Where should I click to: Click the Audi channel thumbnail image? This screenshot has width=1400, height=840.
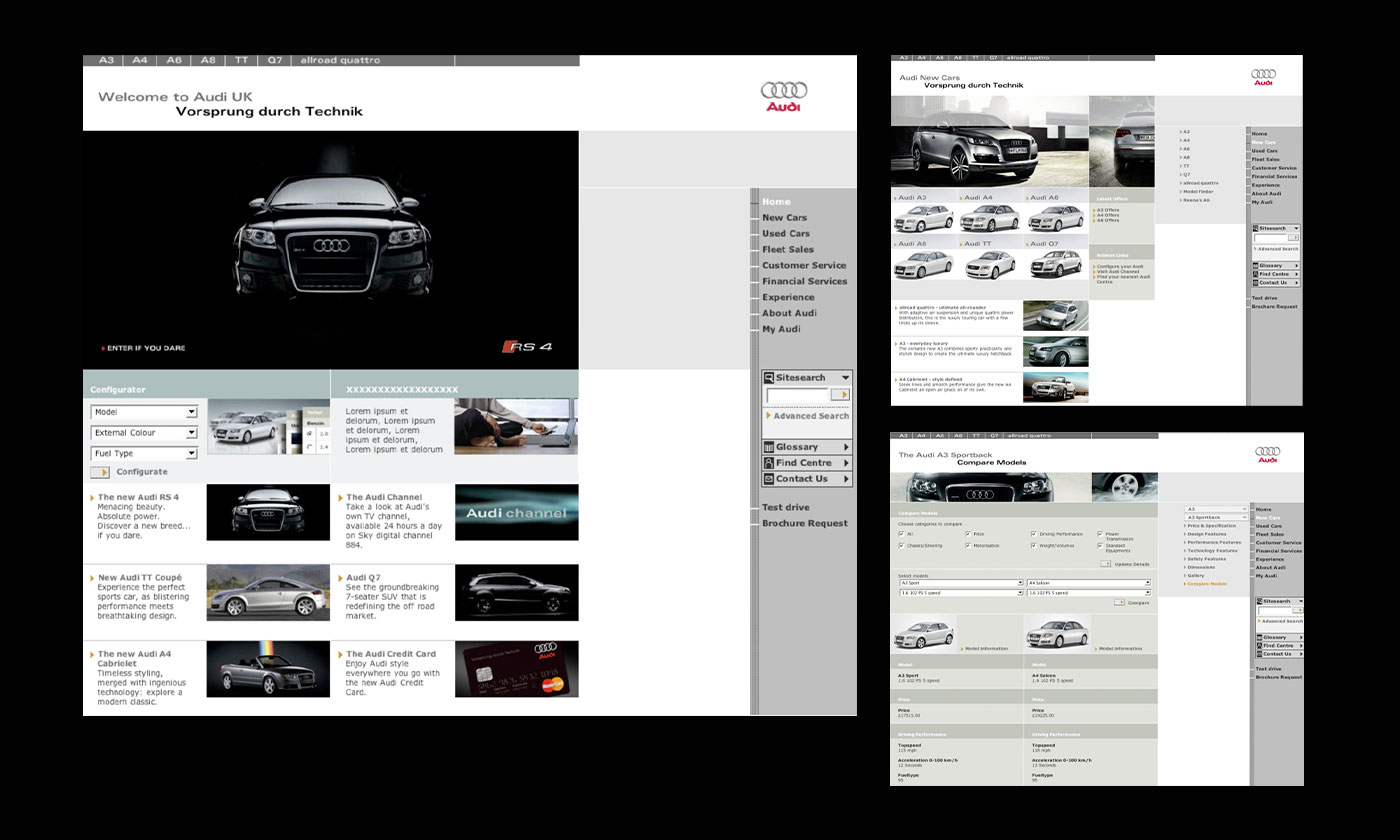click(516, 512)
